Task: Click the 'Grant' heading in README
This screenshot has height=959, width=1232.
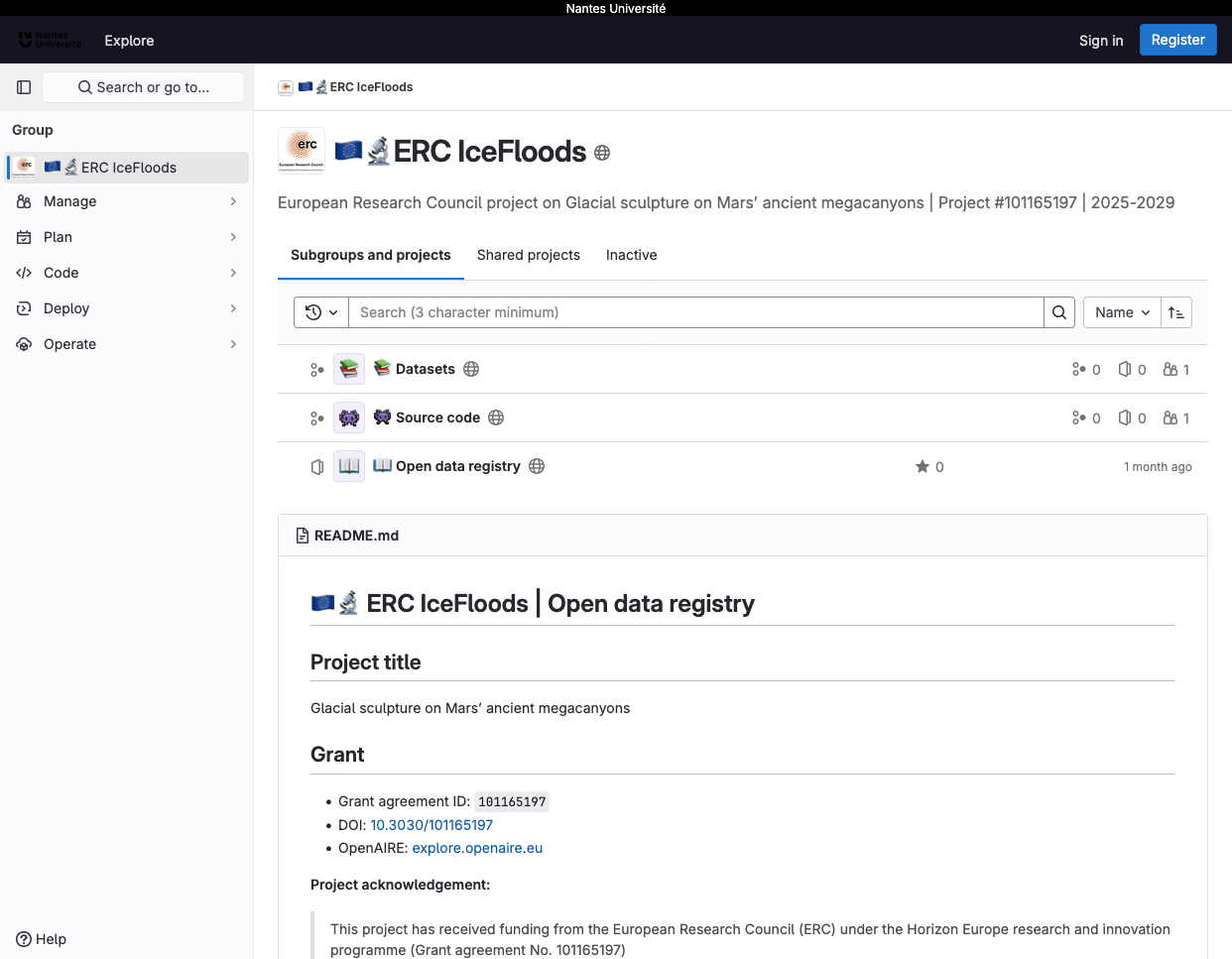Action: (337, 755)
